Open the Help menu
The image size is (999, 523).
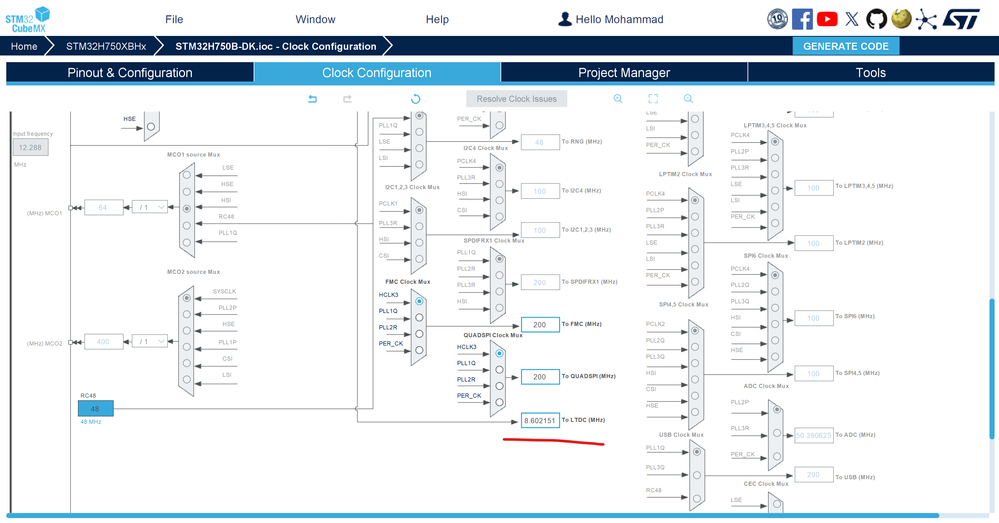pos(437,19)
